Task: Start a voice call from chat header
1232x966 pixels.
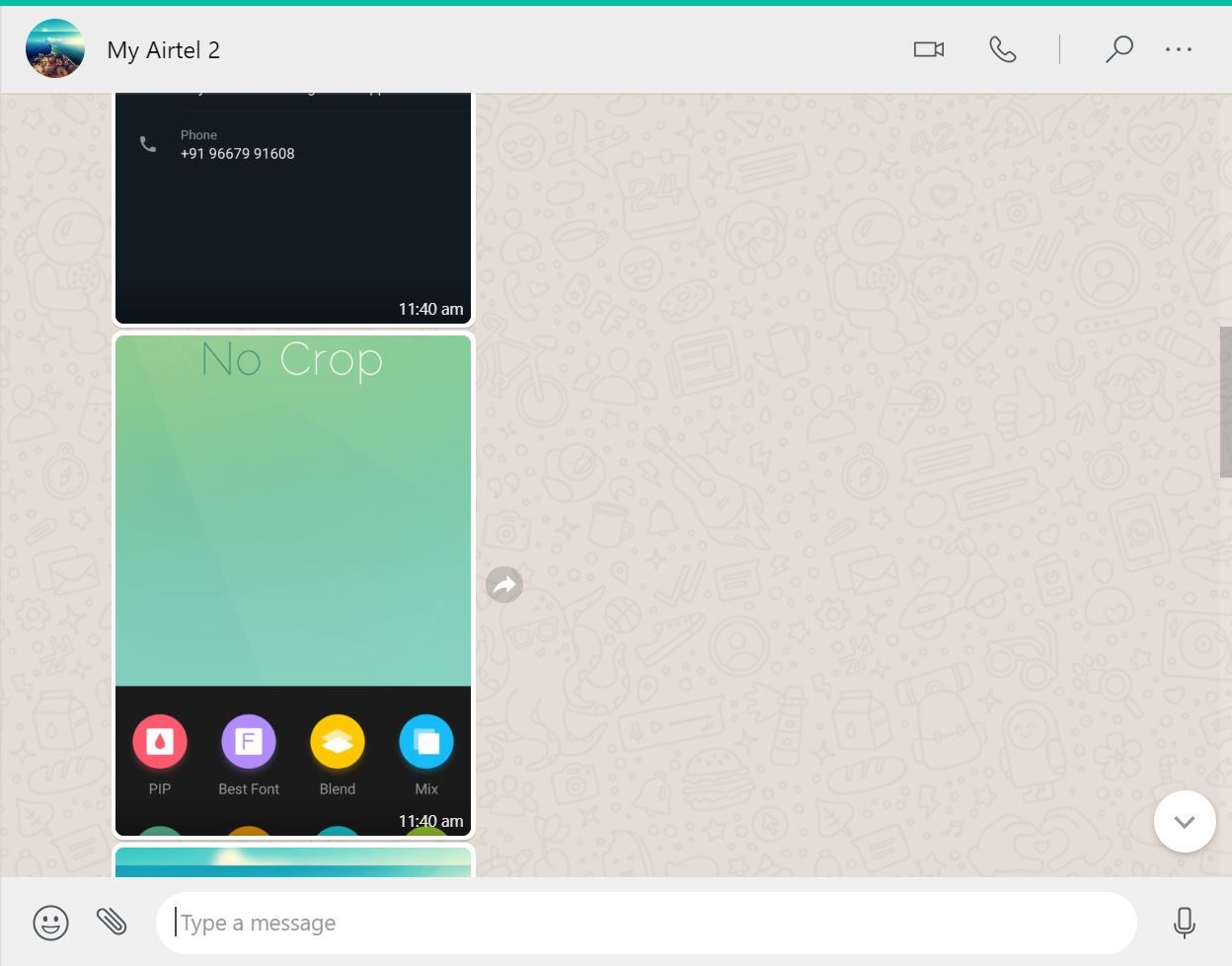Action: point(1002,49)
